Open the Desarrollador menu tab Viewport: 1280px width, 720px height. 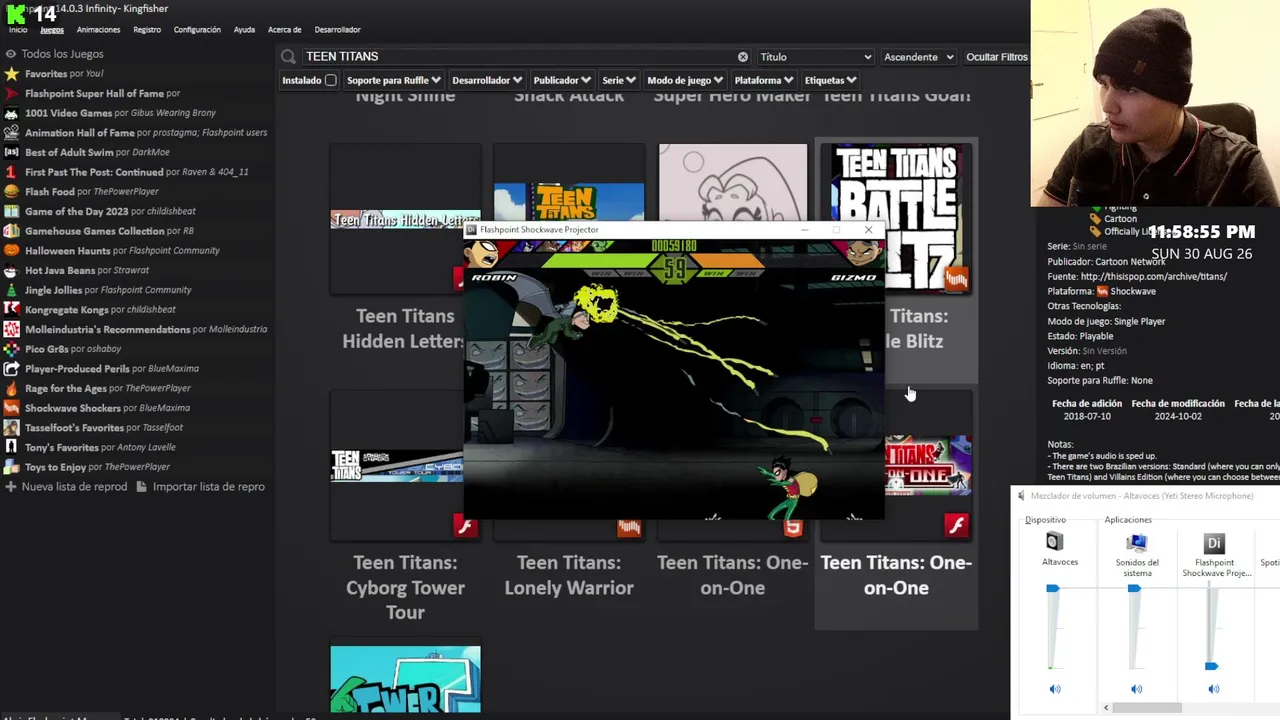click(337, 30)
